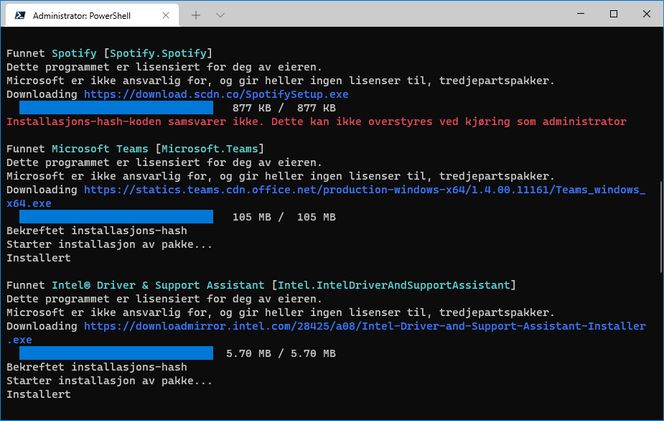This screenshot has height=421, width=664.
Task: Click the '5.70 MB / 5.70 MB' size text
Action: [x=281, y=354]
